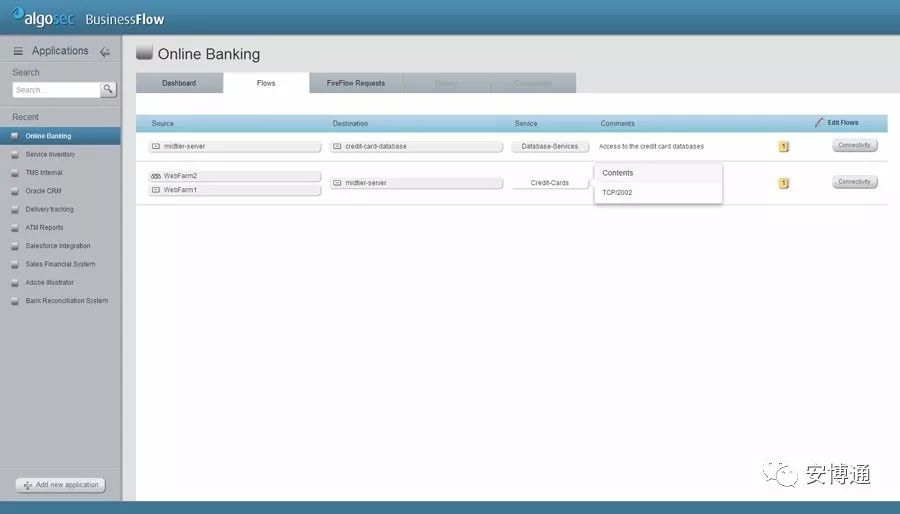Click the Edit Flows pencil icon

(x=820, y=123)
